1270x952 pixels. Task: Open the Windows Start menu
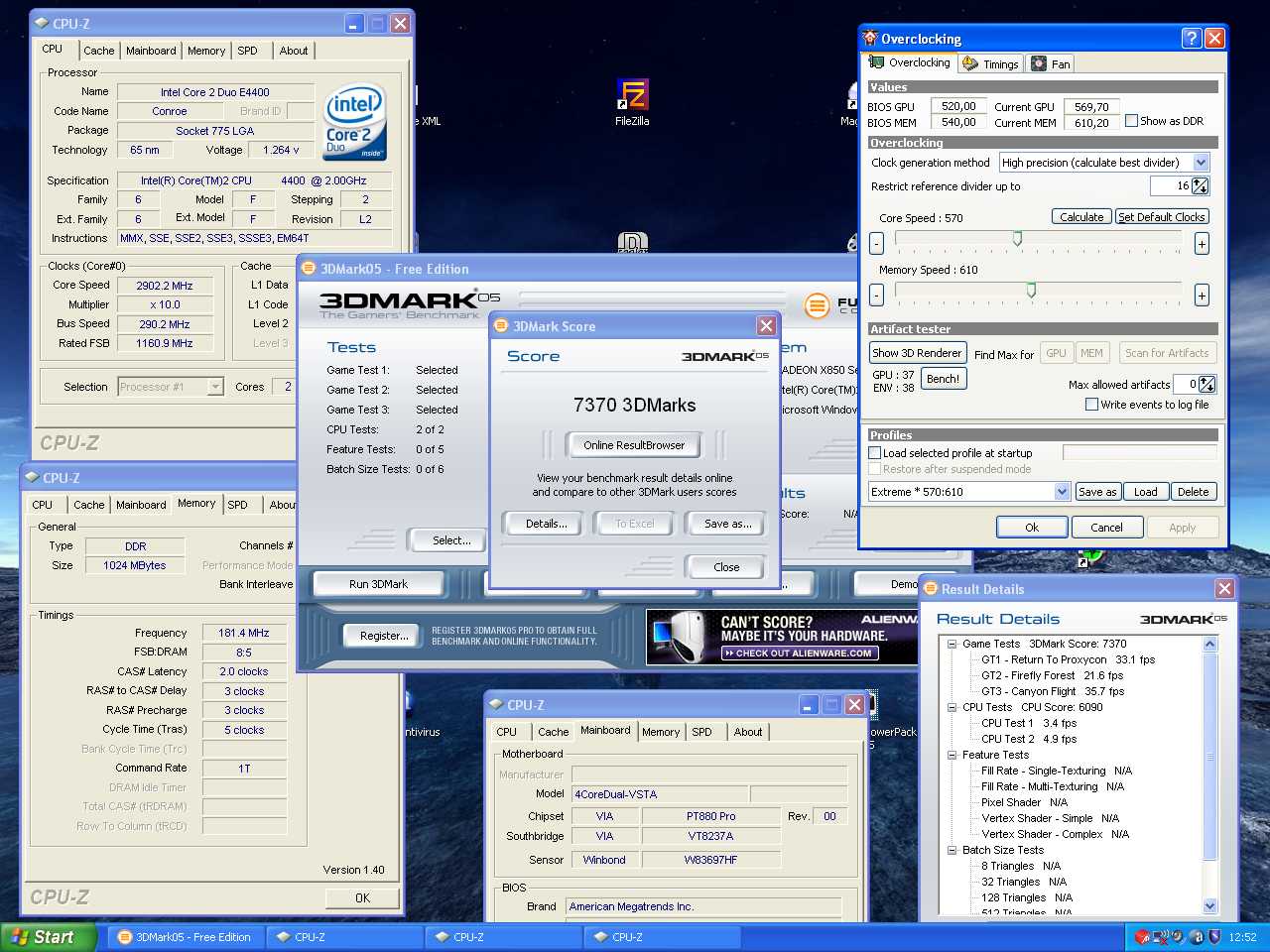[48, 937]
